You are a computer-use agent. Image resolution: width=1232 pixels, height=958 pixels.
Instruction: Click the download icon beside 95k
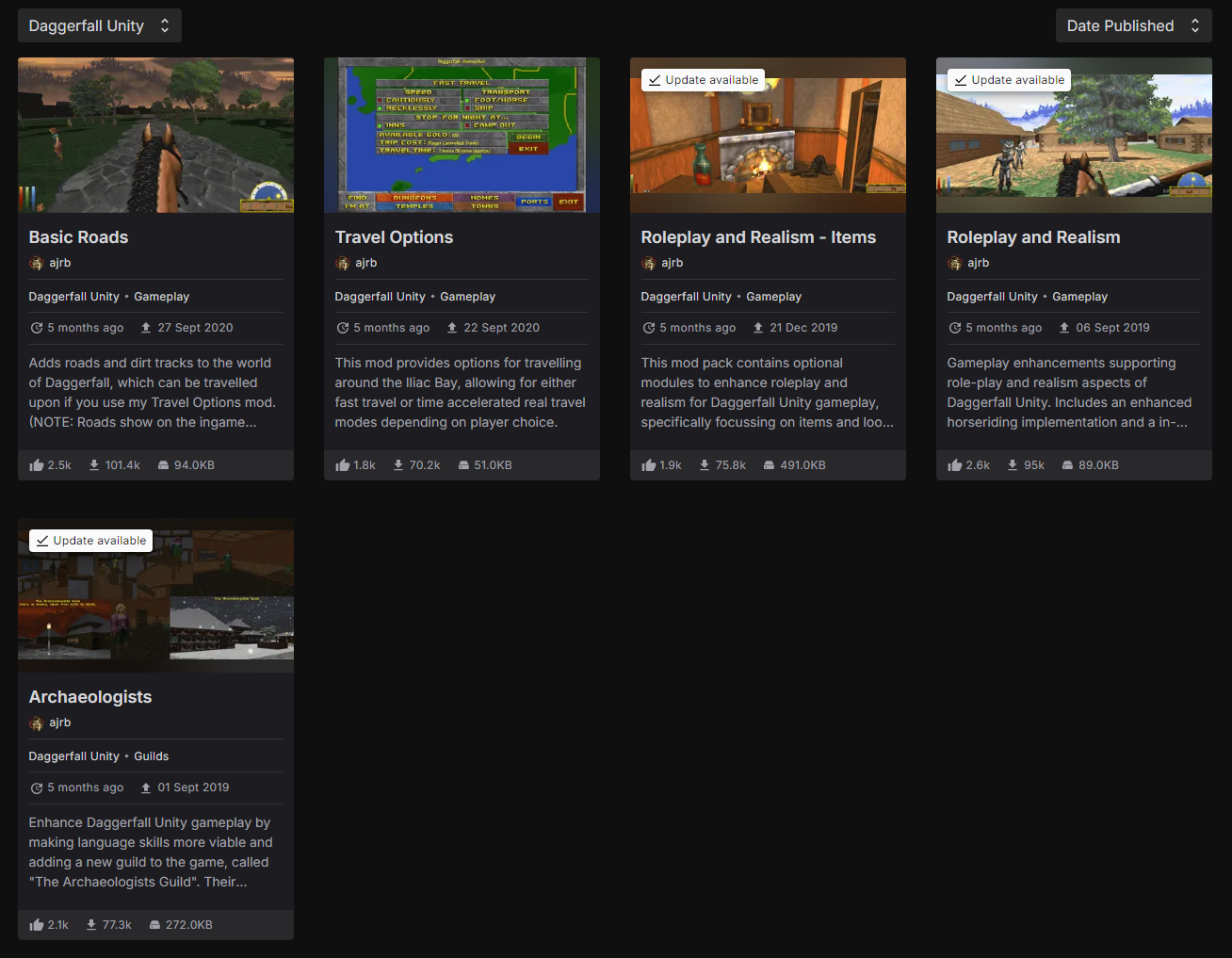click(x=1013, y=465)
